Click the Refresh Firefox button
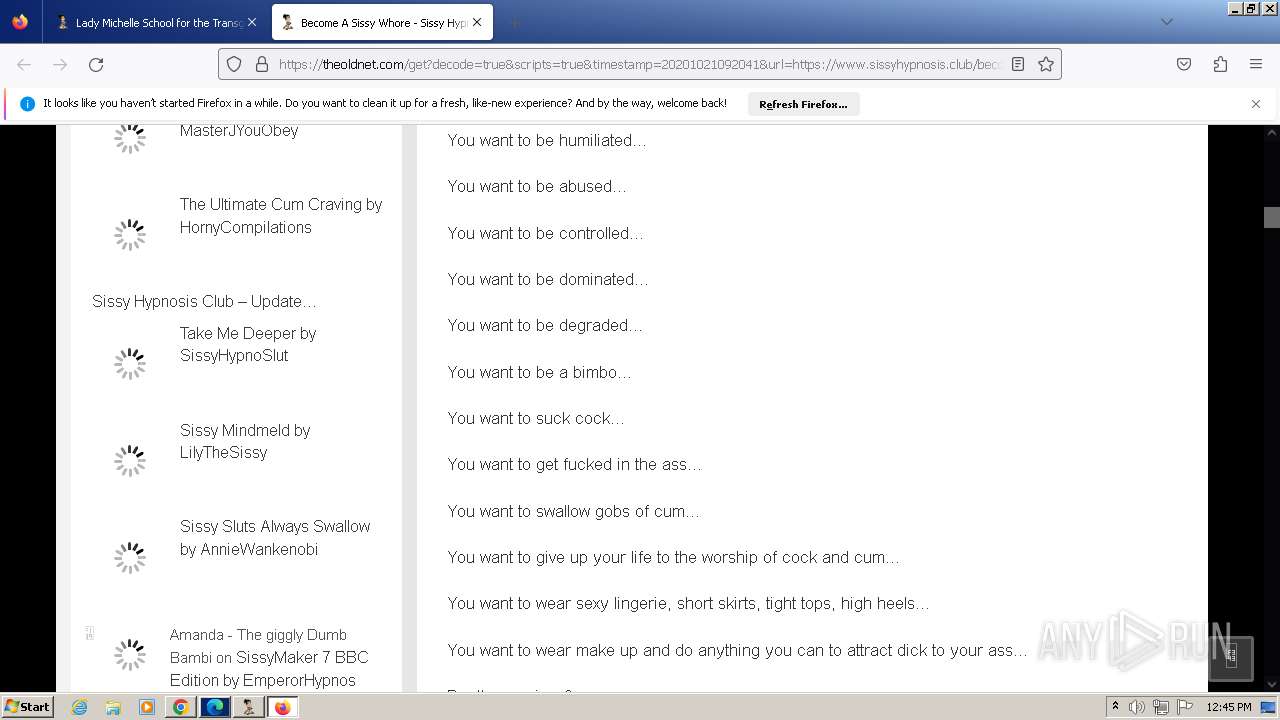 coord(803,104)
